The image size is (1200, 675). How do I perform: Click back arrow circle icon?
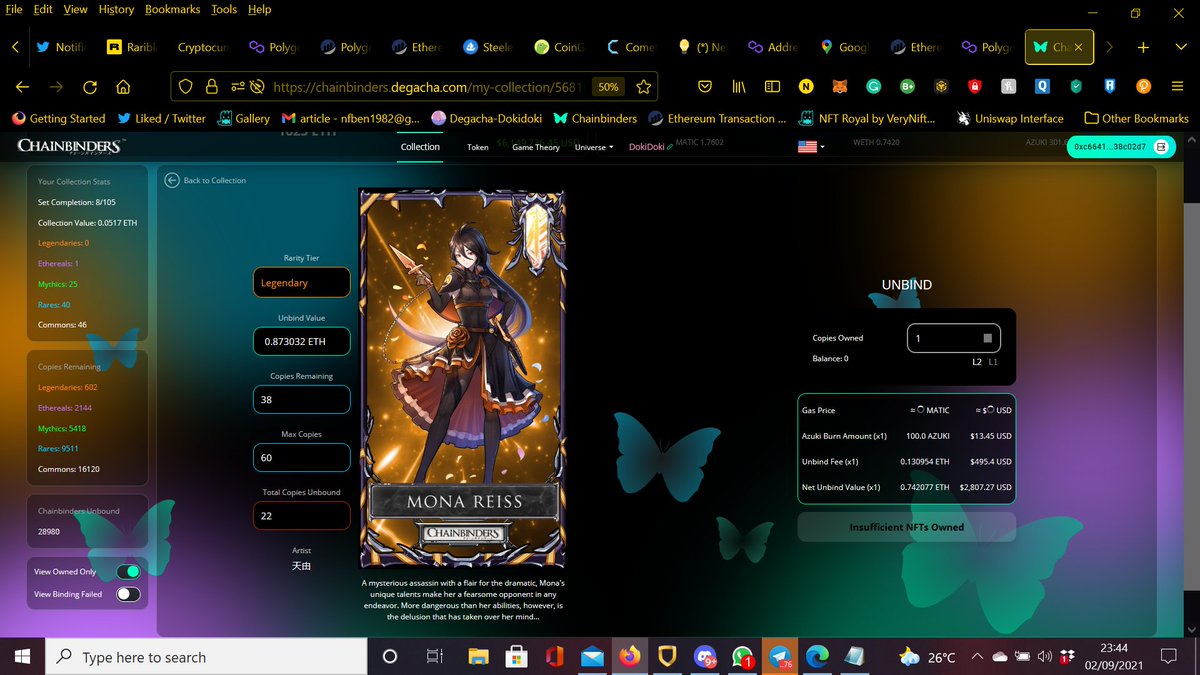tap(172, 180)
